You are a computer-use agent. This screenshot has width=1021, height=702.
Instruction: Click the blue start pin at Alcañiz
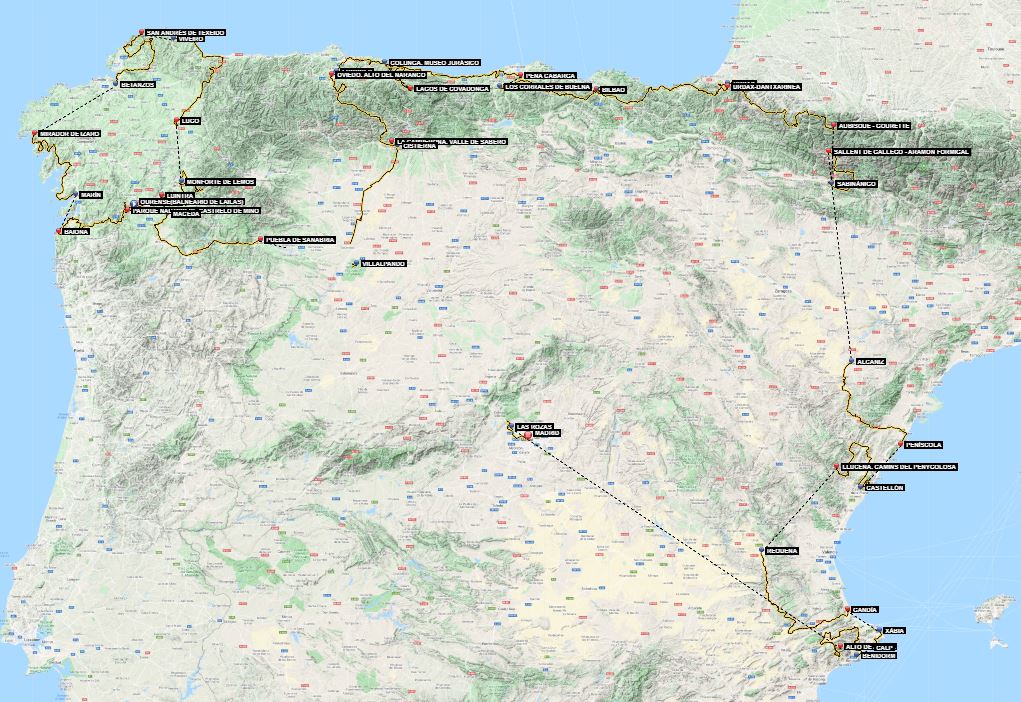[850, 361]
